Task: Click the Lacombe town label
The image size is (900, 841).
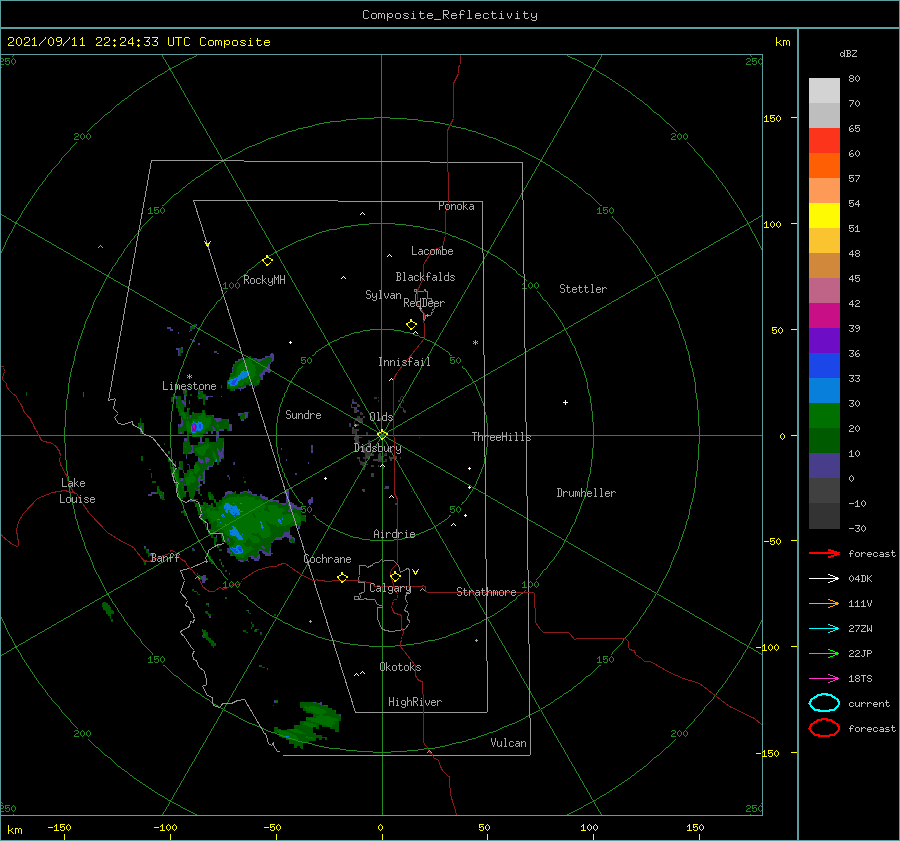Action: click(x=432, y=251)
